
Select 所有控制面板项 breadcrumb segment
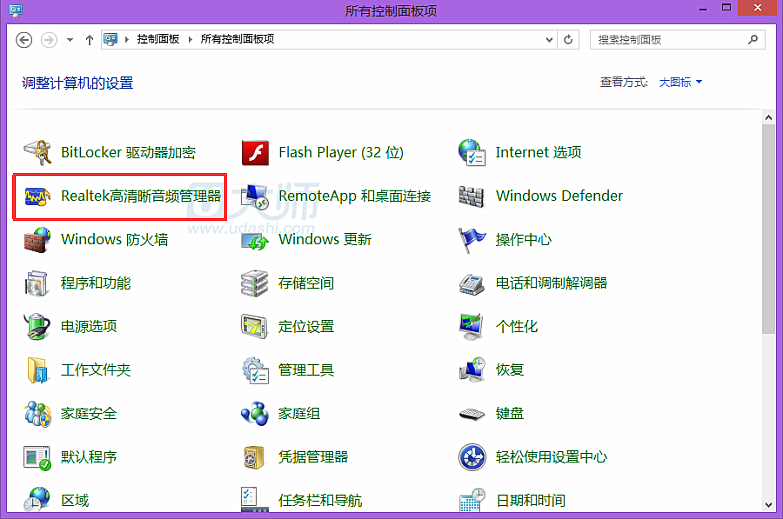pyautogui.click(x=237, y=40)
